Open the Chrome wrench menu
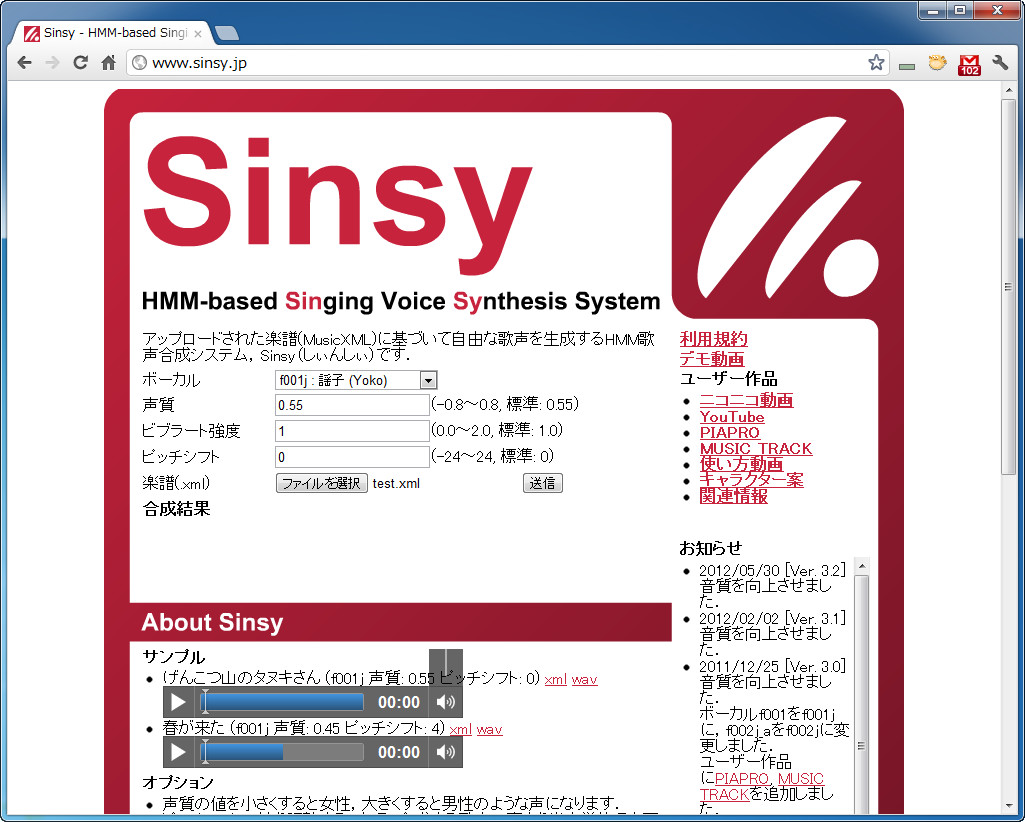Screen dimensions: 1025x822 click(1000, 63)
